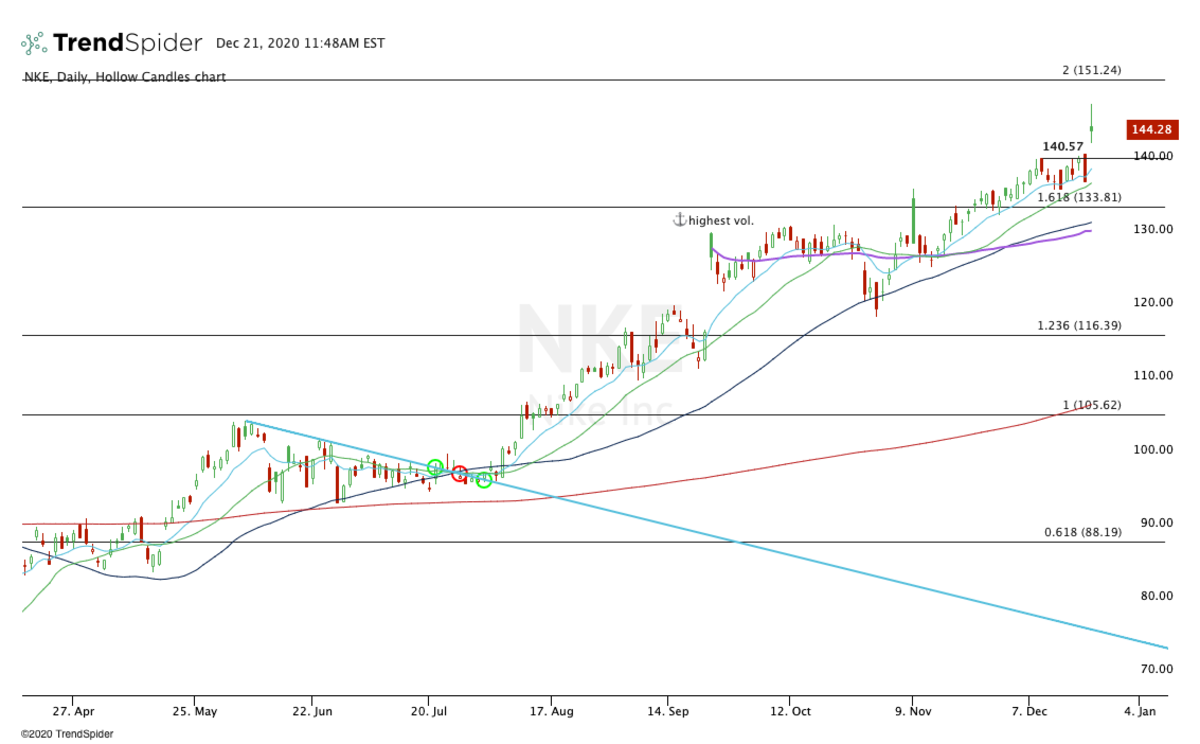1200x744 pixels.
Task: Click the anchor icon beside highest vol.
Action: tap(679, 220)
